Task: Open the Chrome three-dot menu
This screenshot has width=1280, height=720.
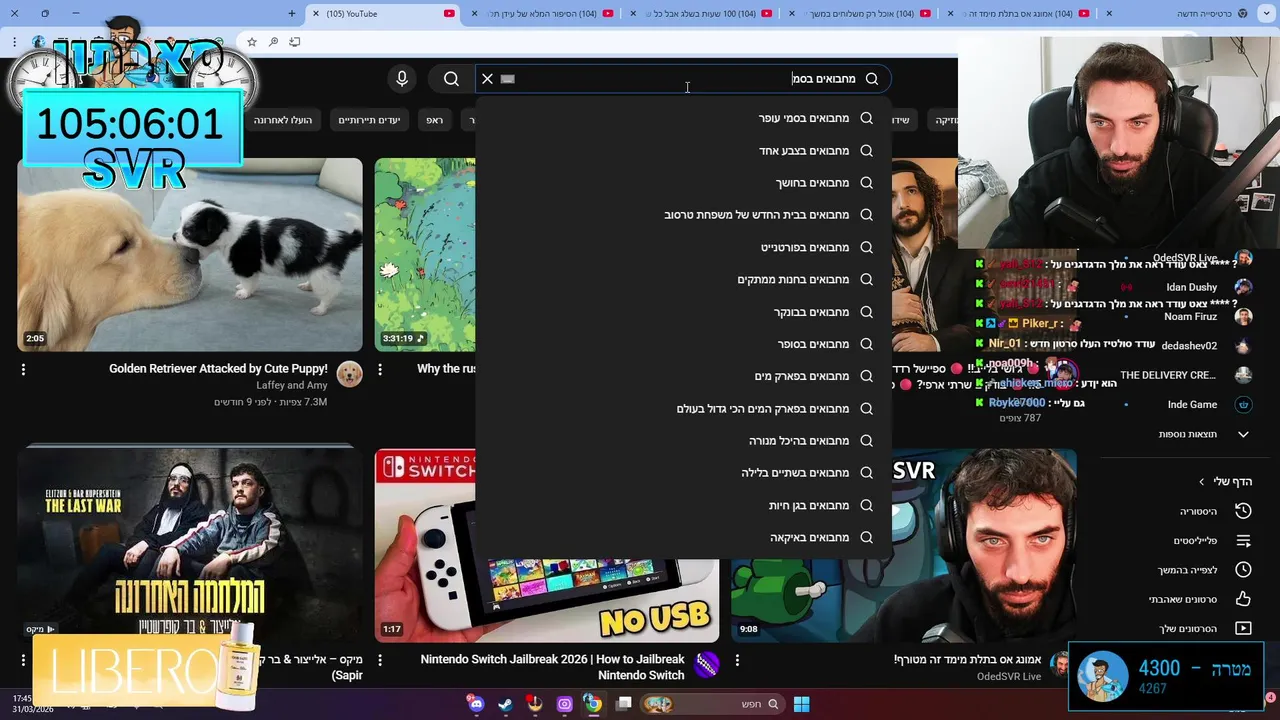Action: (x=14, y=42)
